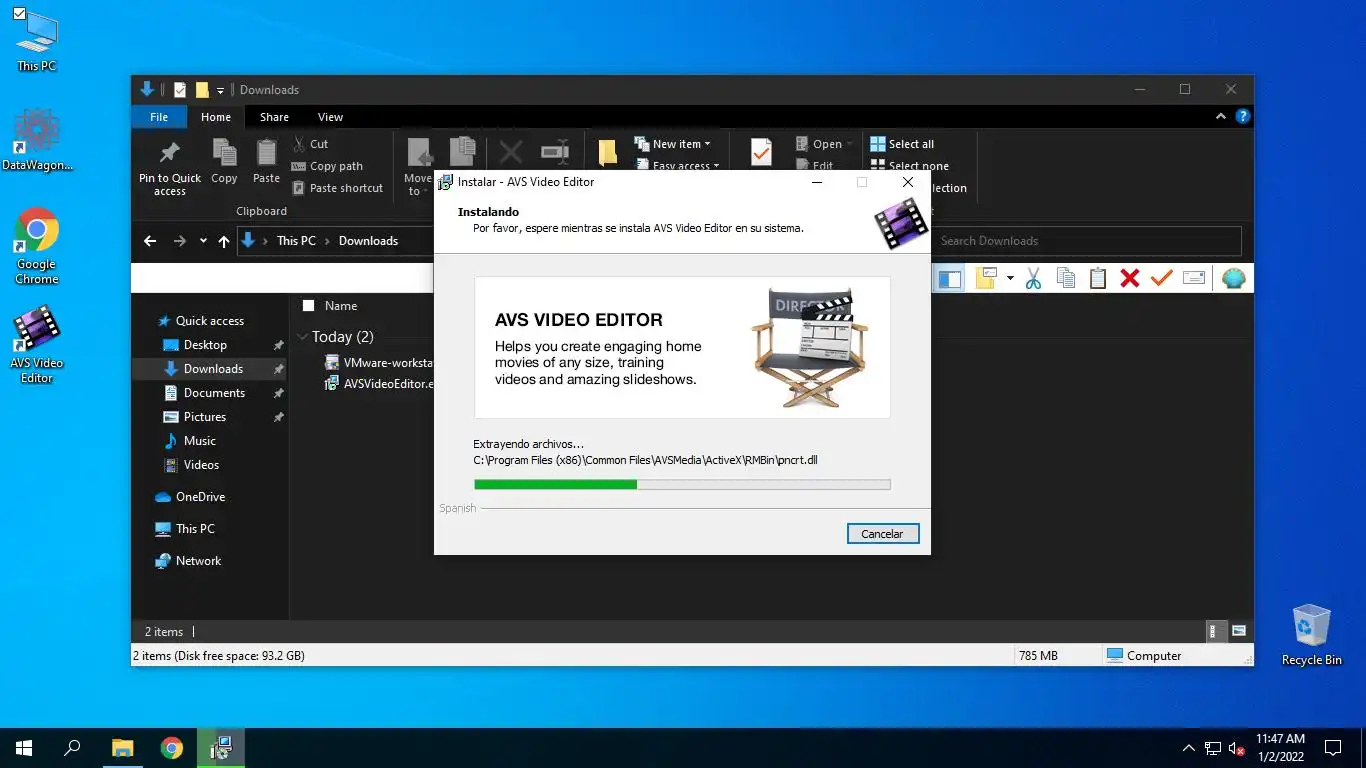Expand the This PC breadcrumb chevron
The height and width of the screenshot is (768, 1366).
[x=327, y=241]
